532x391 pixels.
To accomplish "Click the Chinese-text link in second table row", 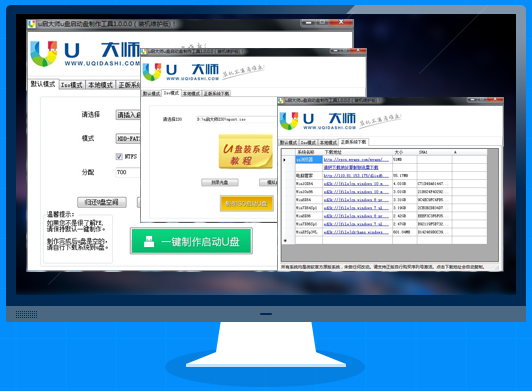I will point(351,168).
